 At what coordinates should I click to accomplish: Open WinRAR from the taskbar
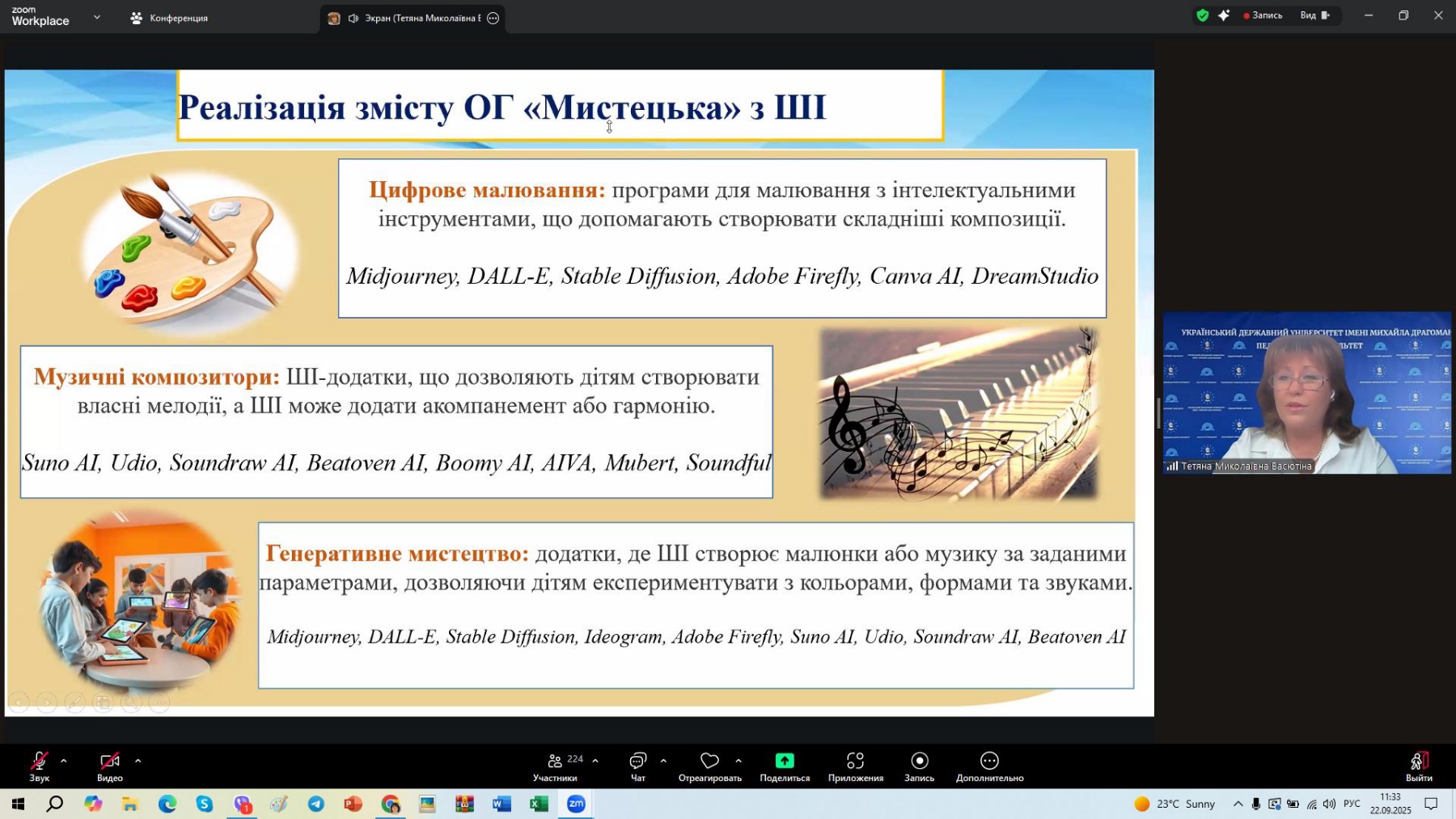coord(464,804)
